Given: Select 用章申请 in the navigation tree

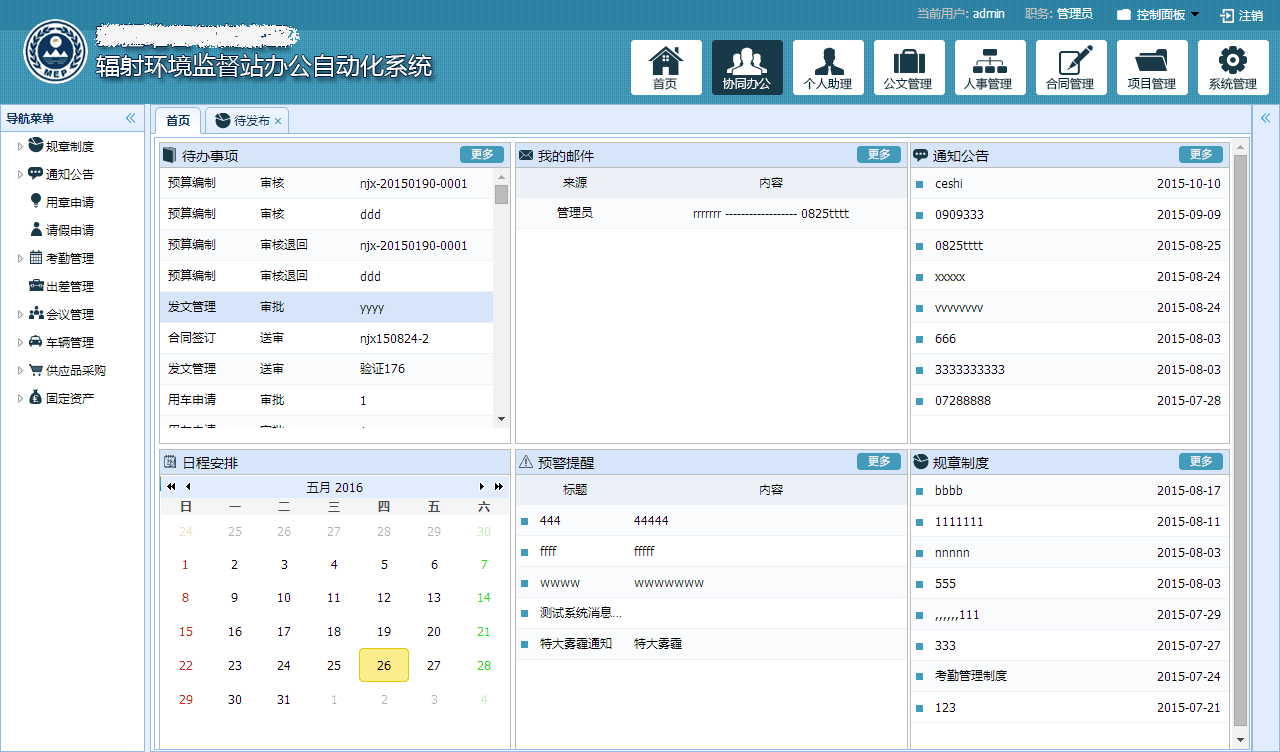Looking at the screenshot, I should [x=70, y=202].
